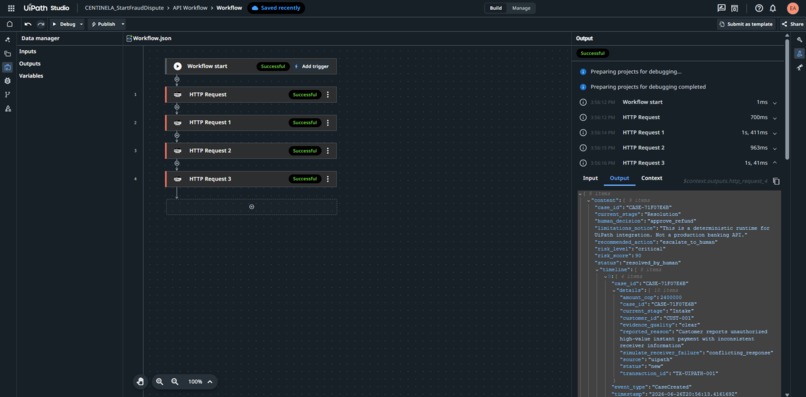Viewport: 806px width, 397px height.
Task: Click the HTTP Request 3 node icon
Action: [x=178, y=179]
